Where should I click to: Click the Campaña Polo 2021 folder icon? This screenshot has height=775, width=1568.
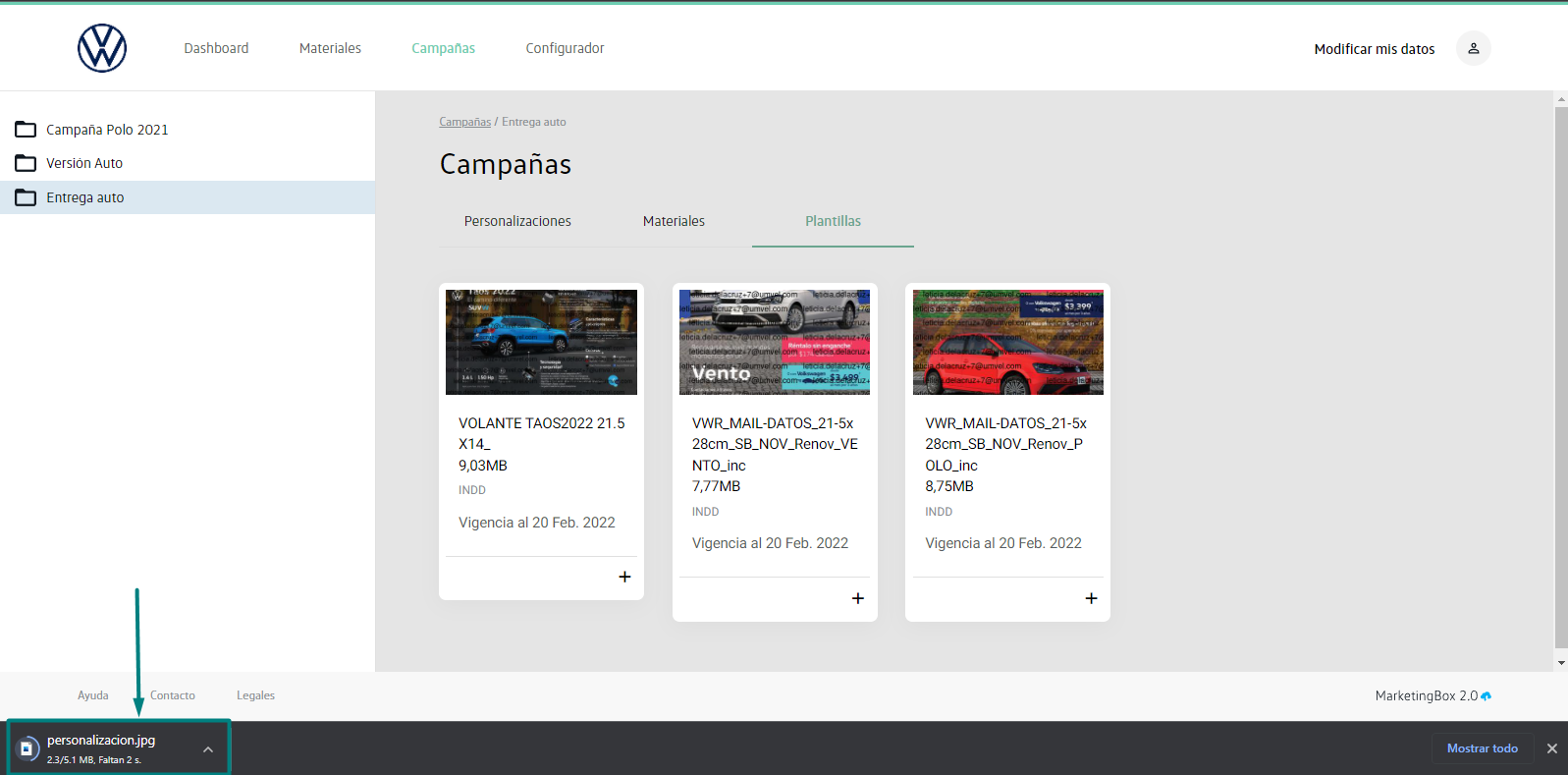pos(26,130)
